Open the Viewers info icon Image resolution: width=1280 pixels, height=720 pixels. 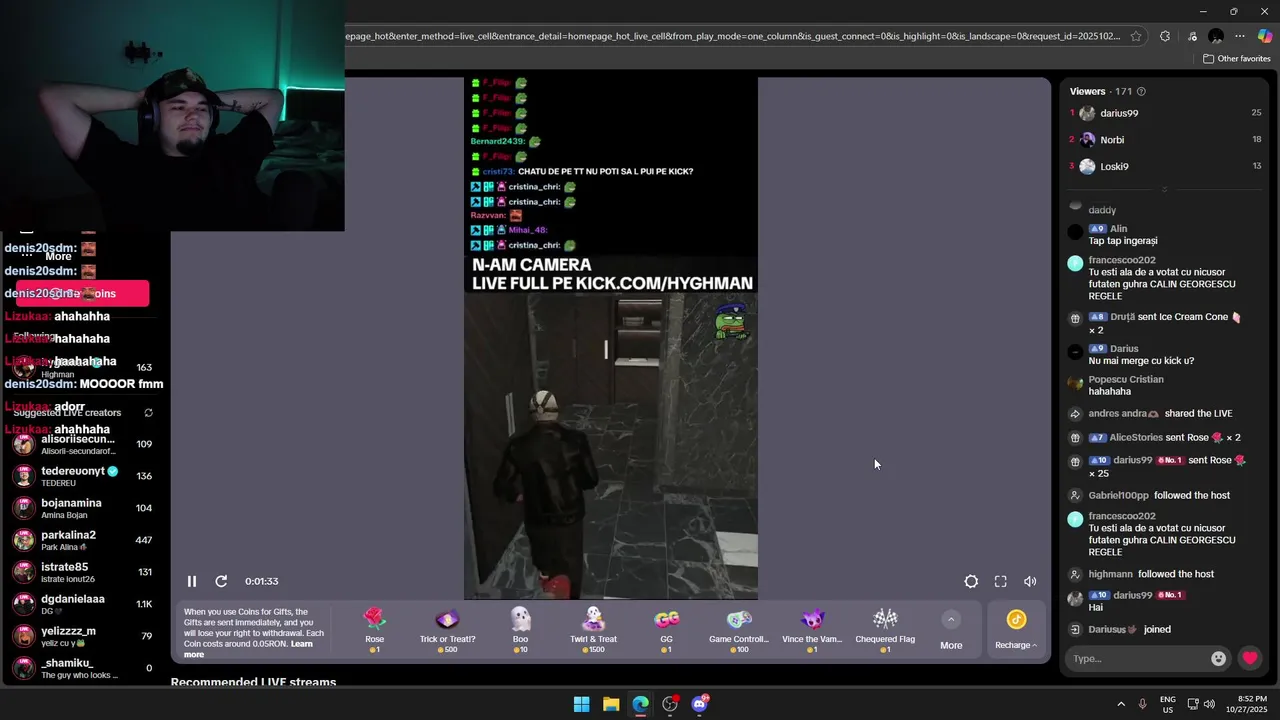coord(1141,91)
